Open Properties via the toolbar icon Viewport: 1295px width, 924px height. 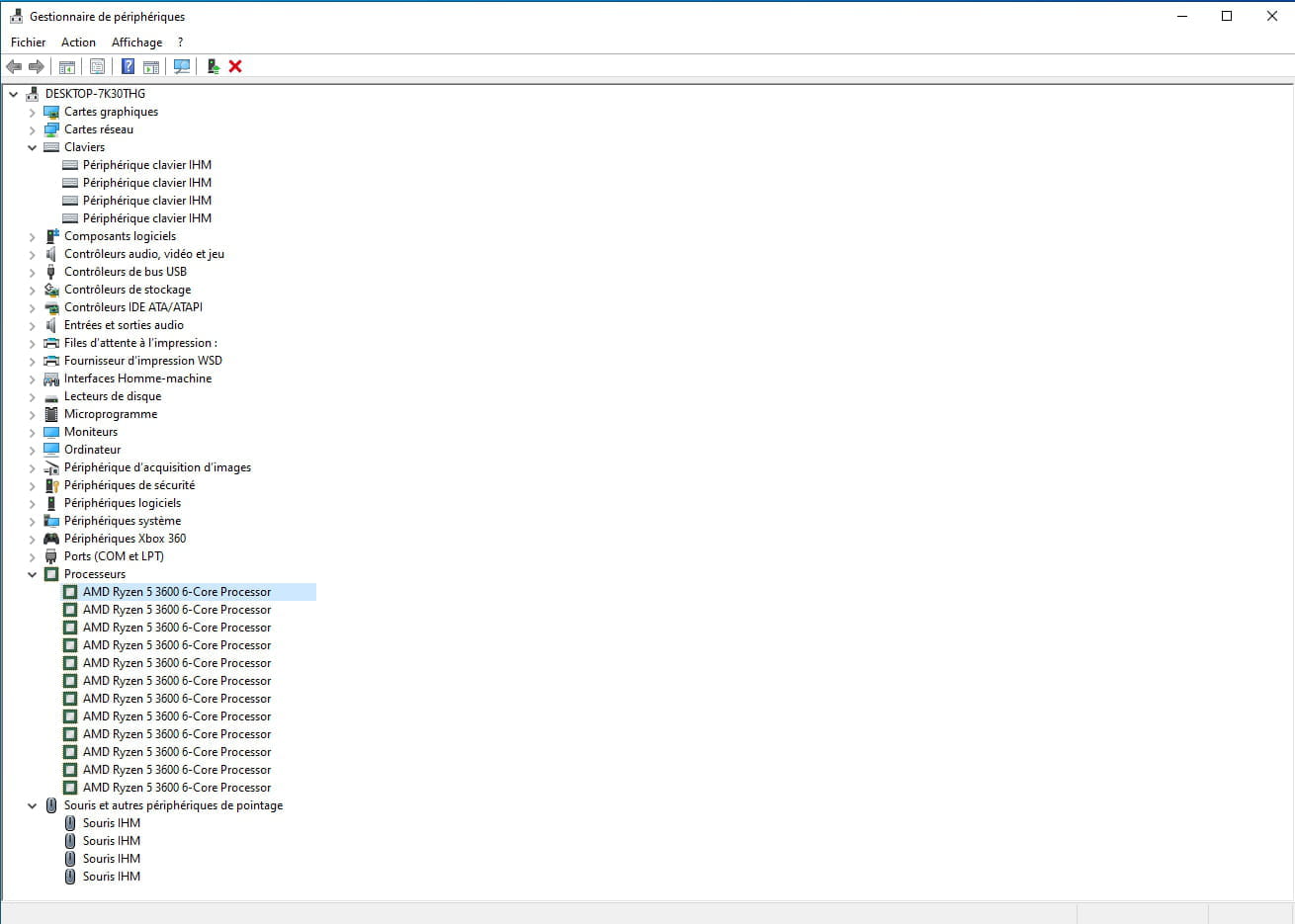coord(97,66)
